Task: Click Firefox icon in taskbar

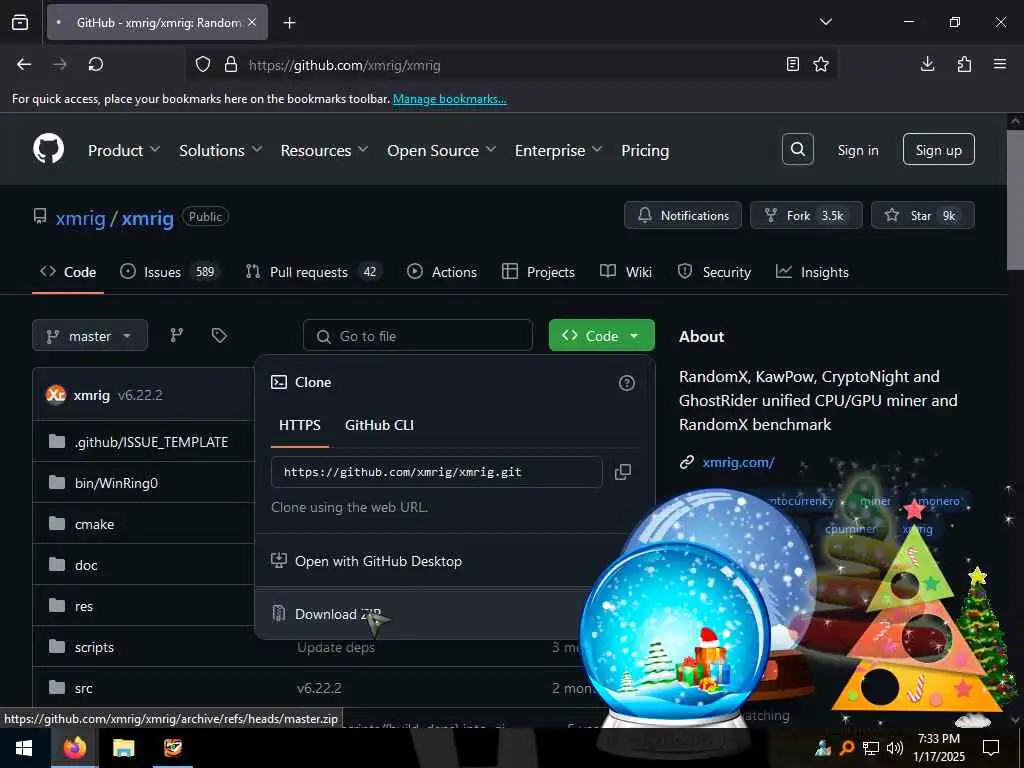Action: (74, 748)
